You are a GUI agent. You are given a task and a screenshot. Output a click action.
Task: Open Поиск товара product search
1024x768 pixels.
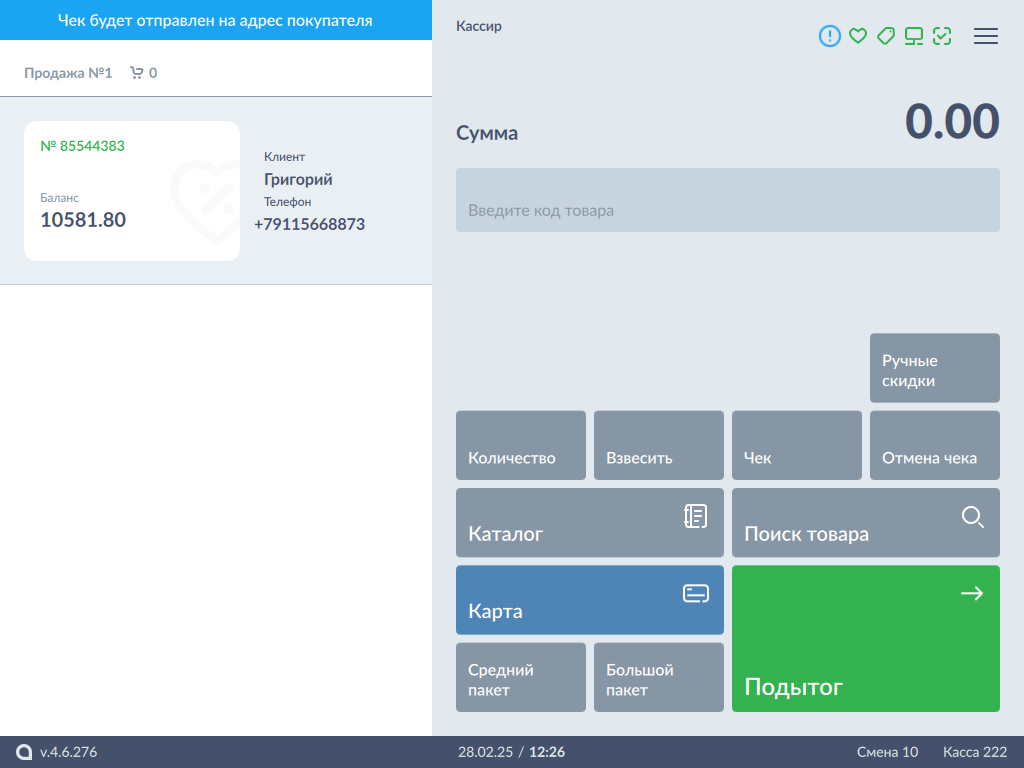coord(866,522)
